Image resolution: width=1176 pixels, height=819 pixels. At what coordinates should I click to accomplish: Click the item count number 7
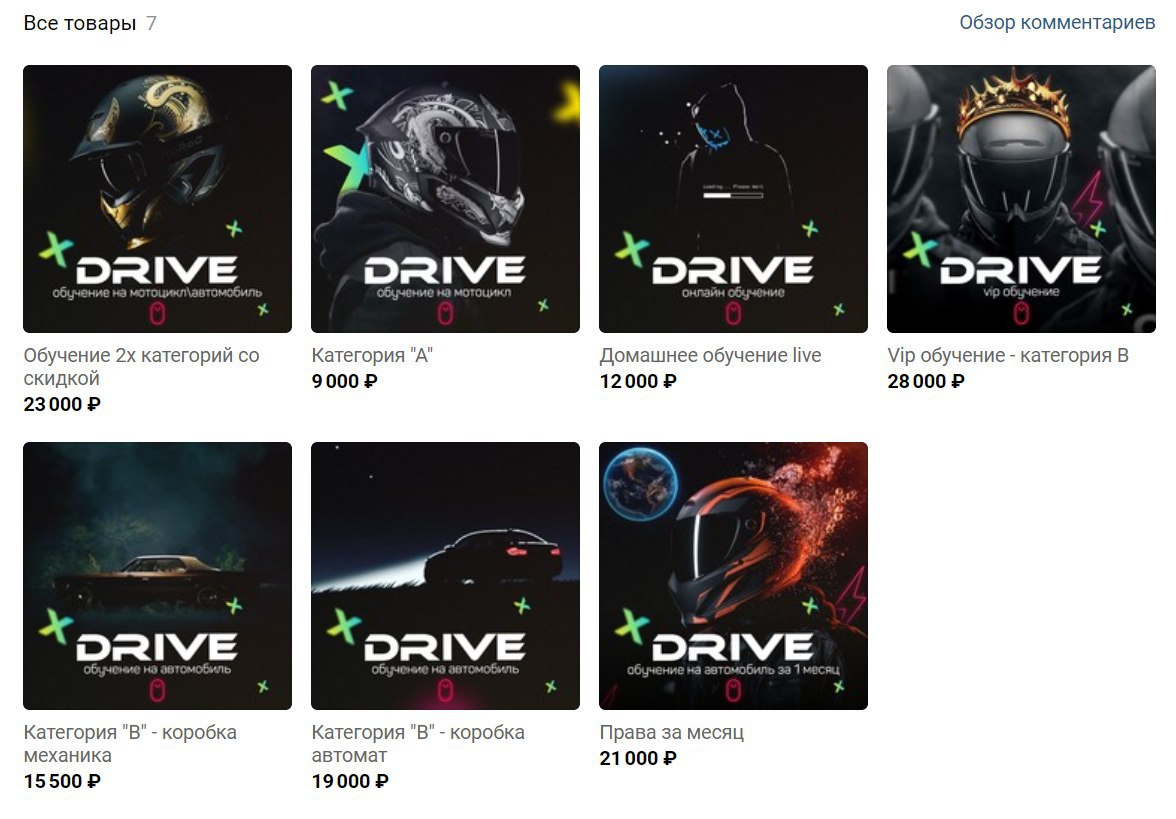pos(152,23)
